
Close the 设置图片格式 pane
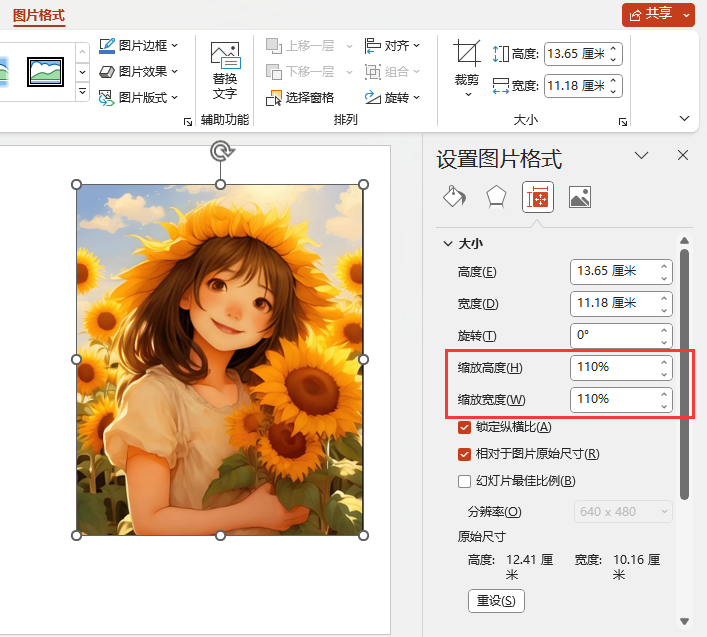tap(683, 156)
